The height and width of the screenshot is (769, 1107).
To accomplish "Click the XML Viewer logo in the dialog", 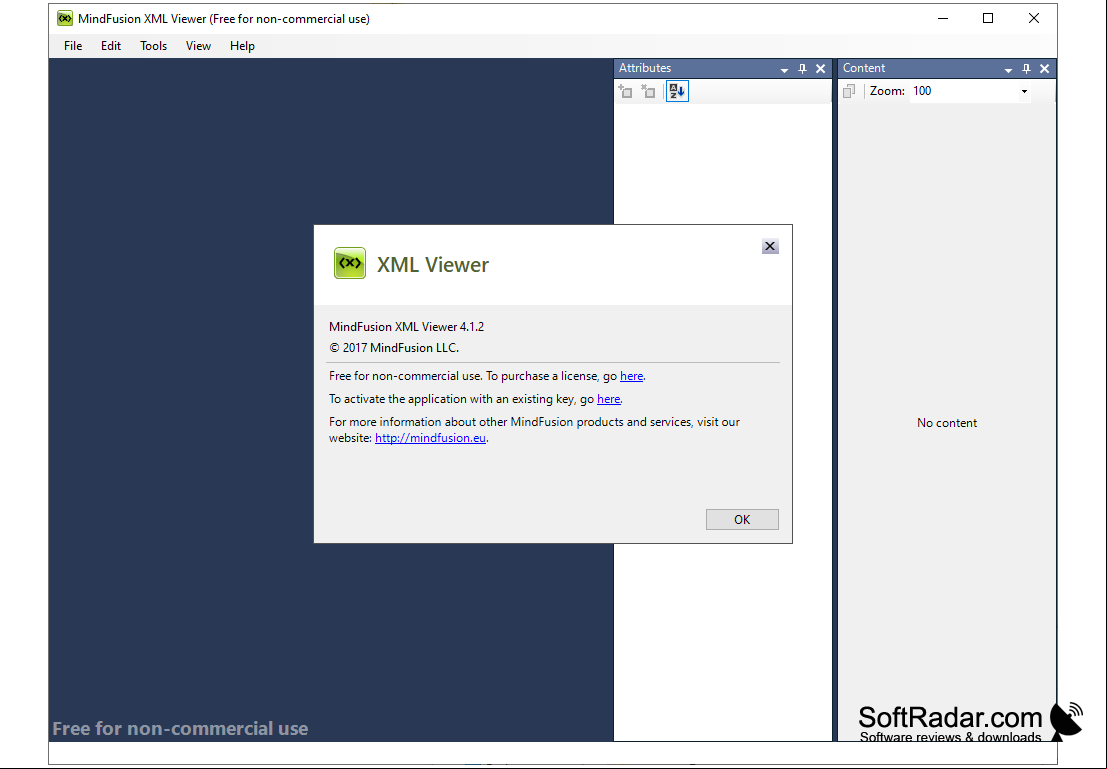I will point(349,263).
